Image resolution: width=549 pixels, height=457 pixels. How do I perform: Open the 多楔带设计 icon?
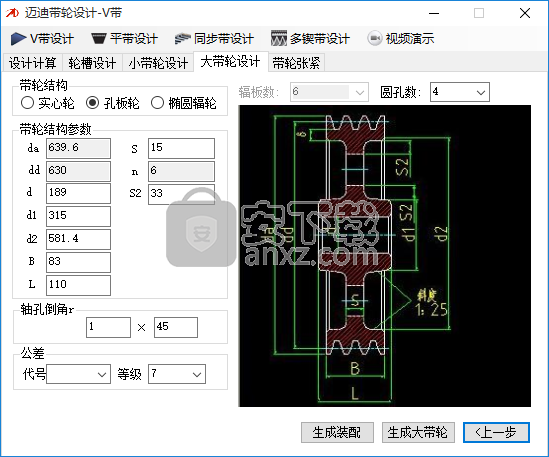278,39
